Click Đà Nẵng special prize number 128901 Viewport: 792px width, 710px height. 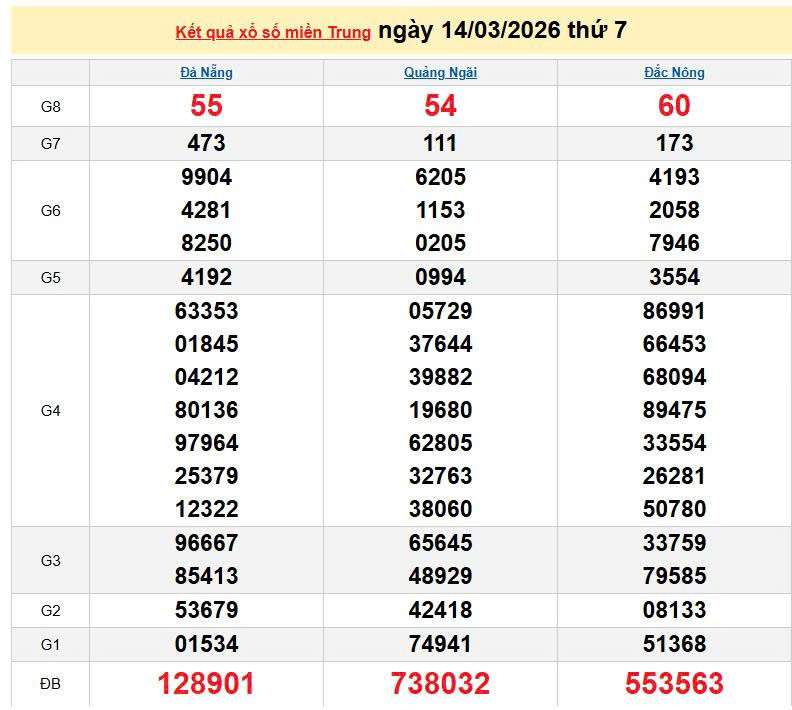tap(206, 684)
